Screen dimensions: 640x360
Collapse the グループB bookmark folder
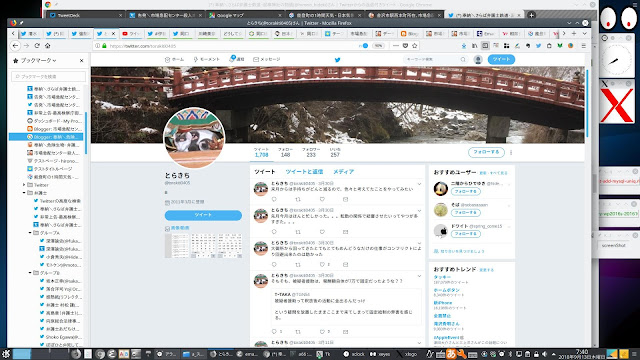pyautogui.click(x=30, y=273)
